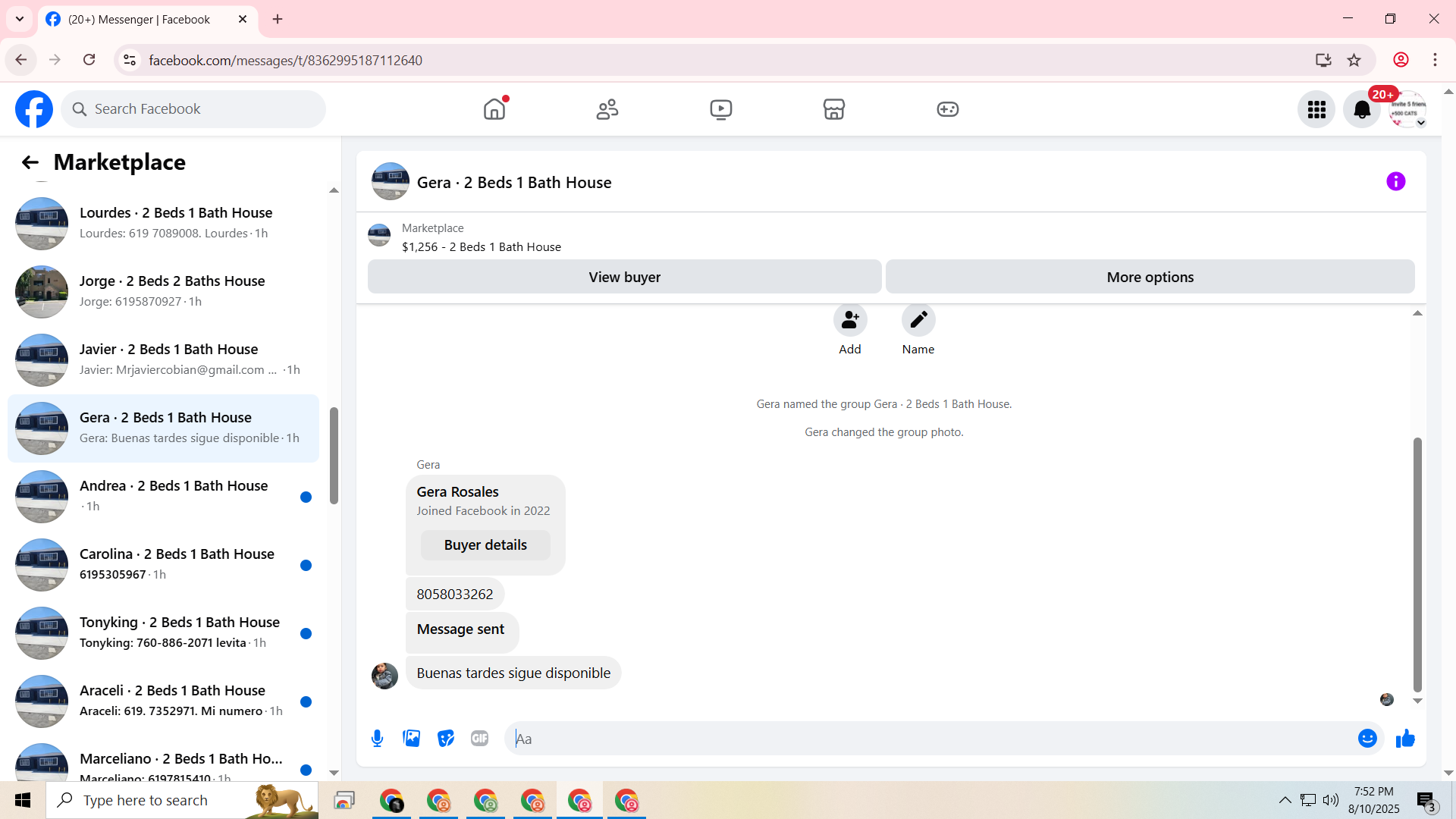Screen dimensions: 1456x819
Task: Open the attach photo icon
Action: coord(411,739)
